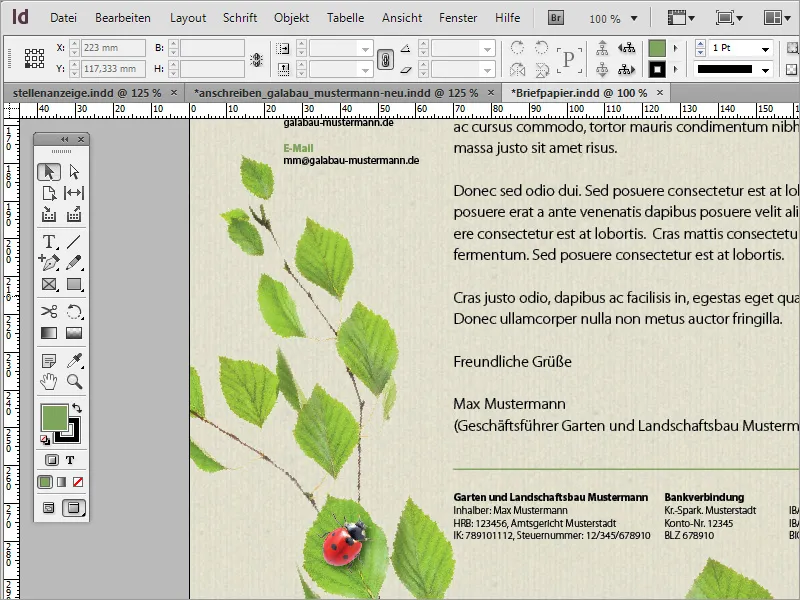Select the Line tool
Viewport: 800px width, 600px height.
click(74, 241)
